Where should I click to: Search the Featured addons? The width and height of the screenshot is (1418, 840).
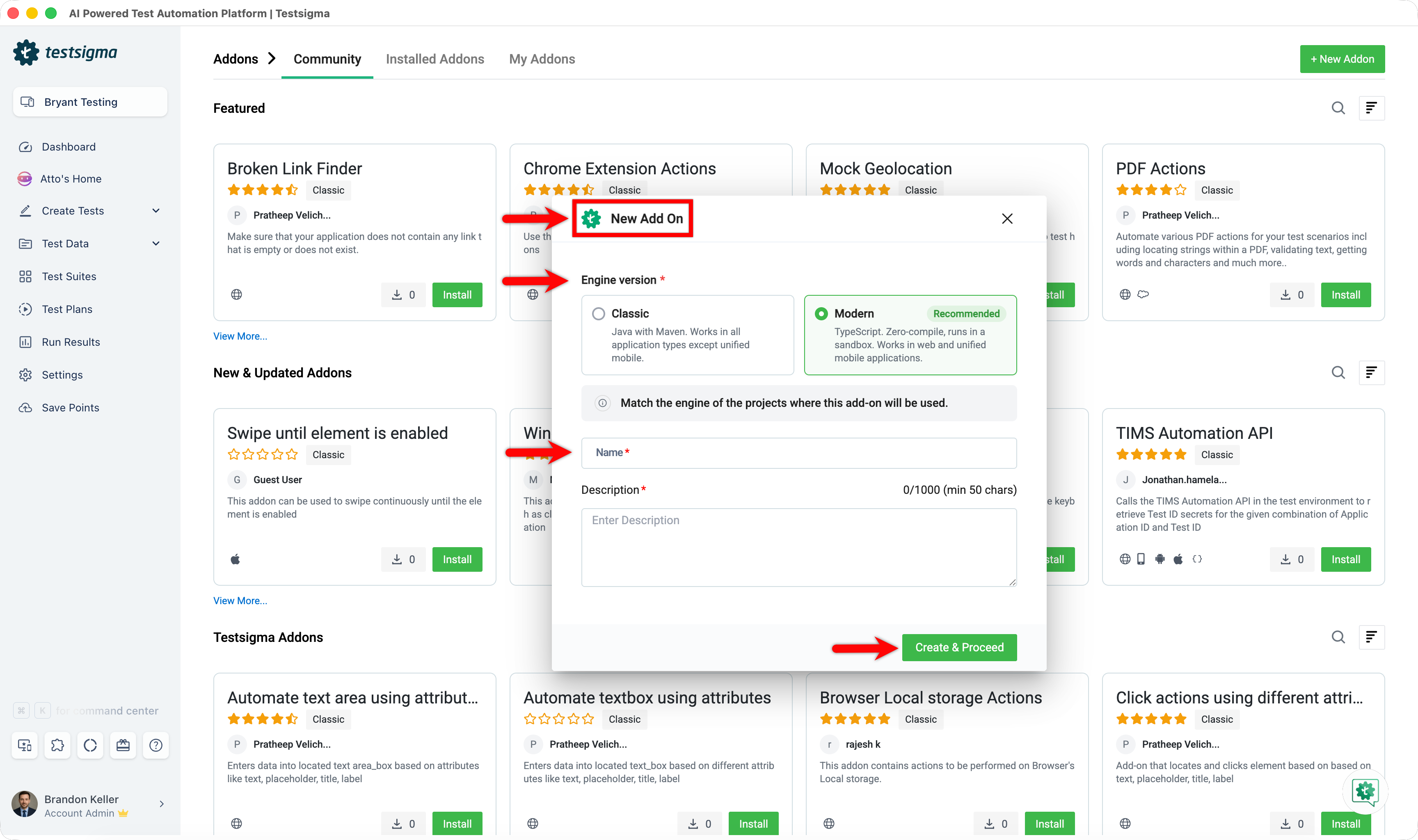point(1338,108)
